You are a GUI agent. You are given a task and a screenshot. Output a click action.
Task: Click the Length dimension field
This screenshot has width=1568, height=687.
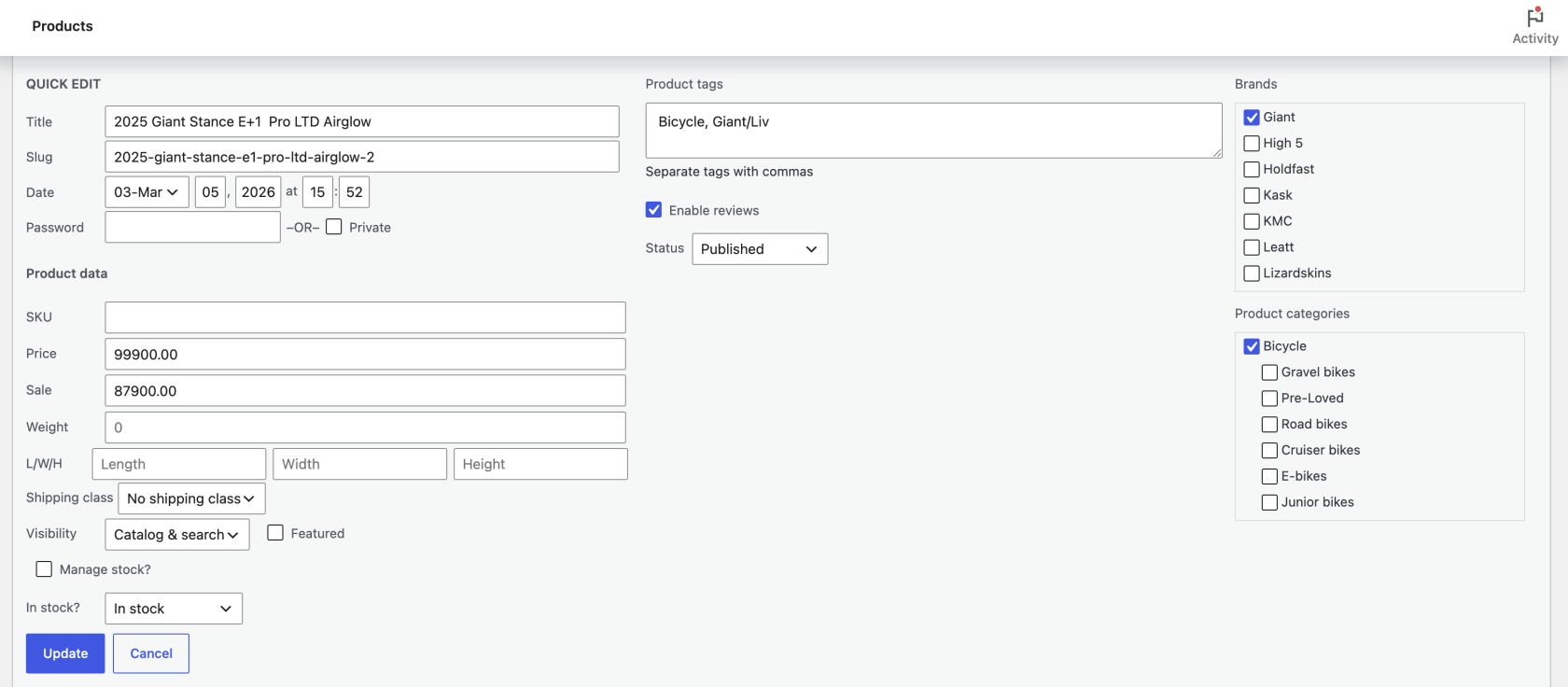coord(179,464)
